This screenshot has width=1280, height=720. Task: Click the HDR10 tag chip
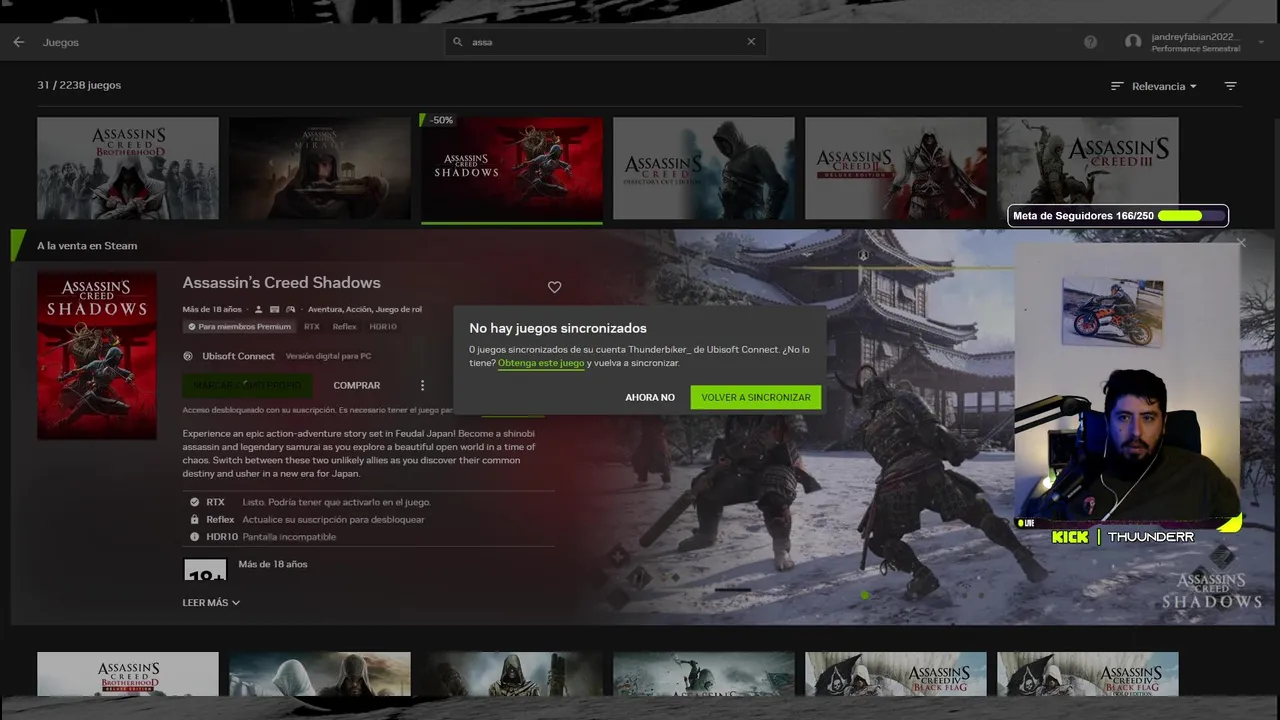pos(383,327)
